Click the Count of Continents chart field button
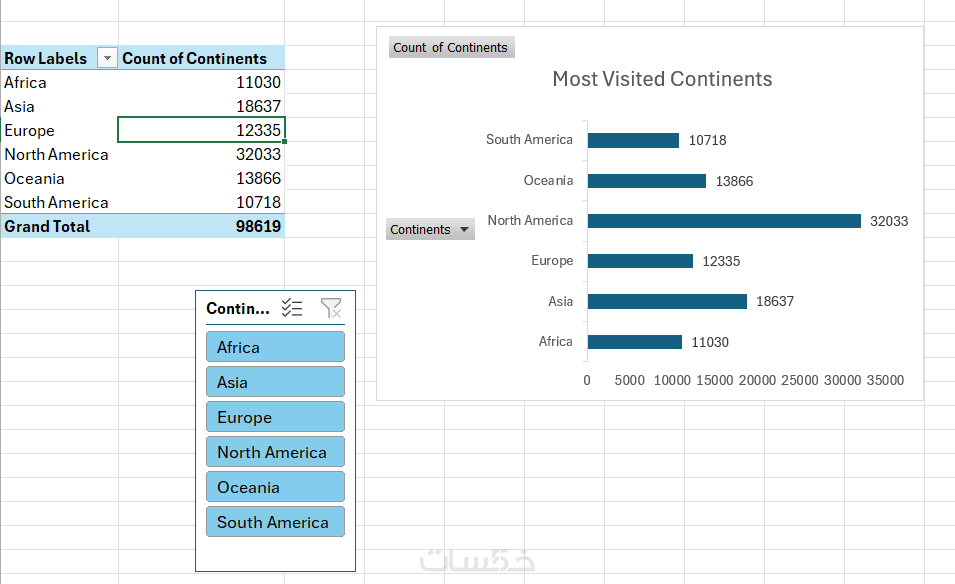 click(450, 47)
